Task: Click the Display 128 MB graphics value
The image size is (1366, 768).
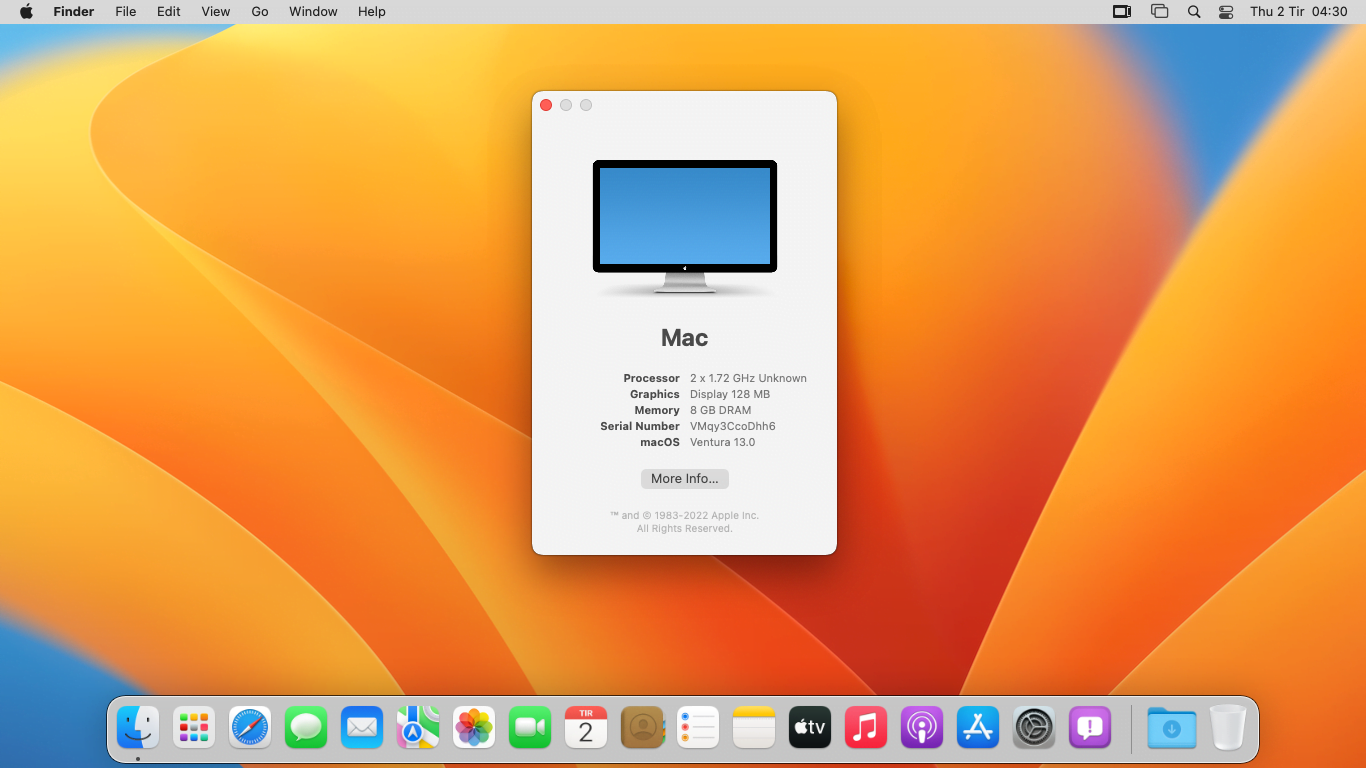Action: tap(730, 394)
